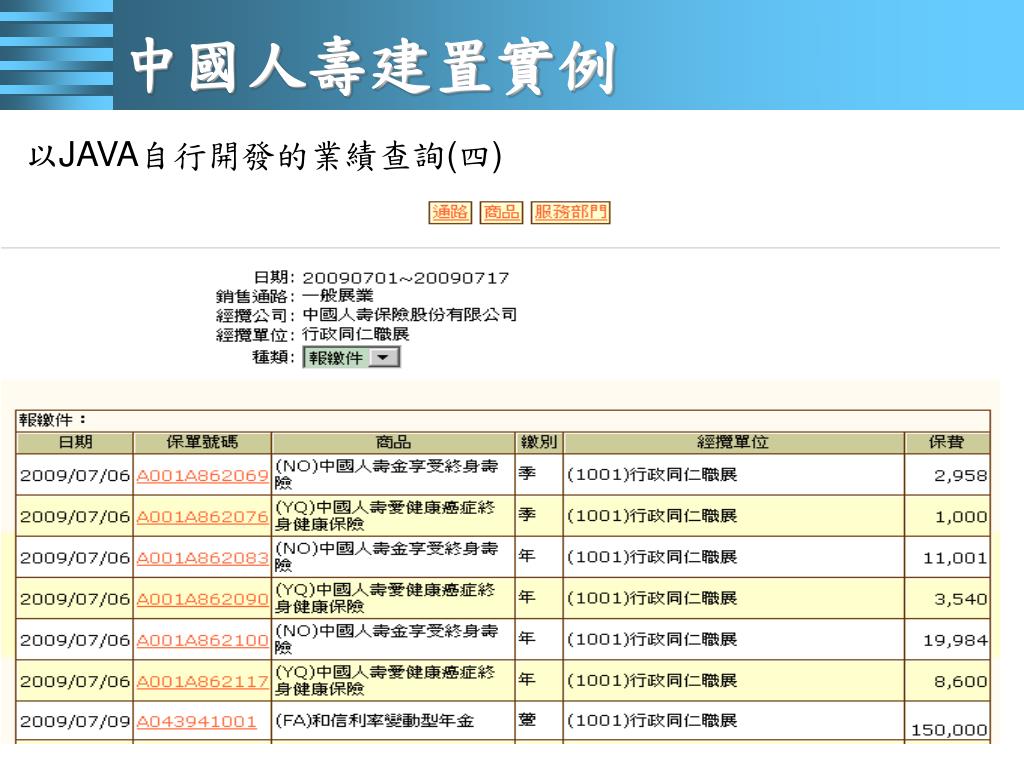
Task: Click the 日期 column header
Action: tap(75, 443)
